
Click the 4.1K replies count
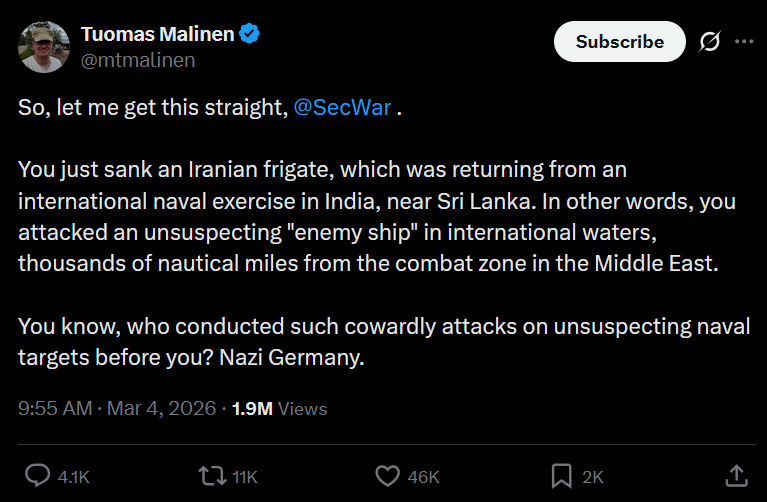[x=73, y=477]
